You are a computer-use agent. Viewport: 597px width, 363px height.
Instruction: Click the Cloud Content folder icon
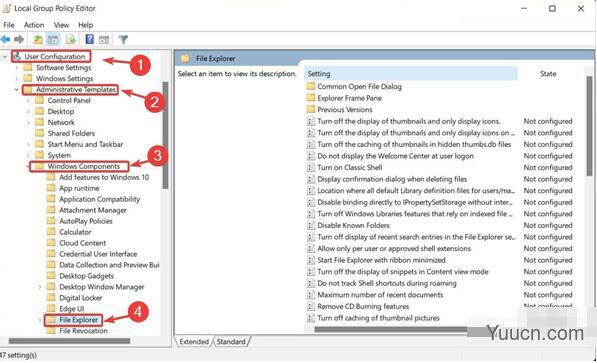click(51, 243)
